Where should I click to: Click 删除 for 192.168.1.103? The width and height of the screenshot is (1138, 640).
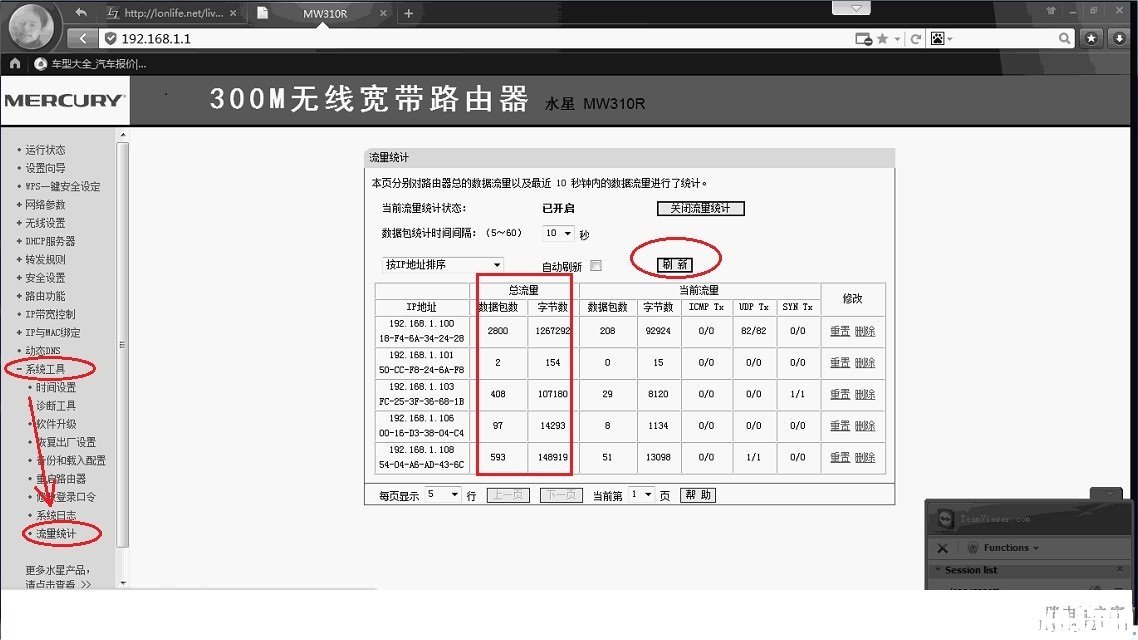[x=864, y=394]
